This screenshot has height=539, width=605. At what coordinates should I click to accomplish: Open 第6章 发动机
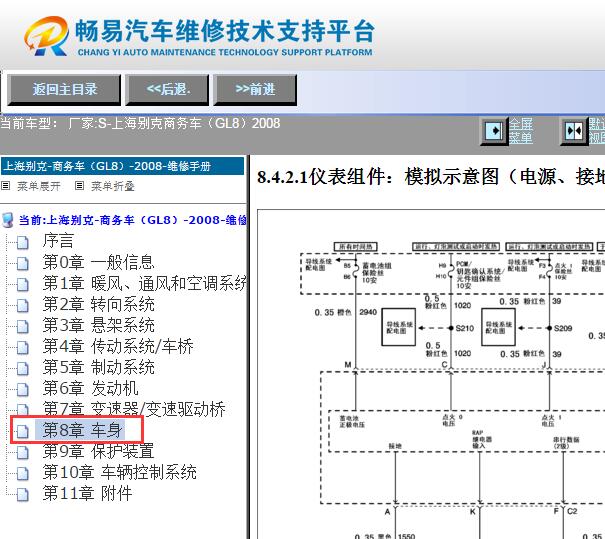[x=90, y=388]
